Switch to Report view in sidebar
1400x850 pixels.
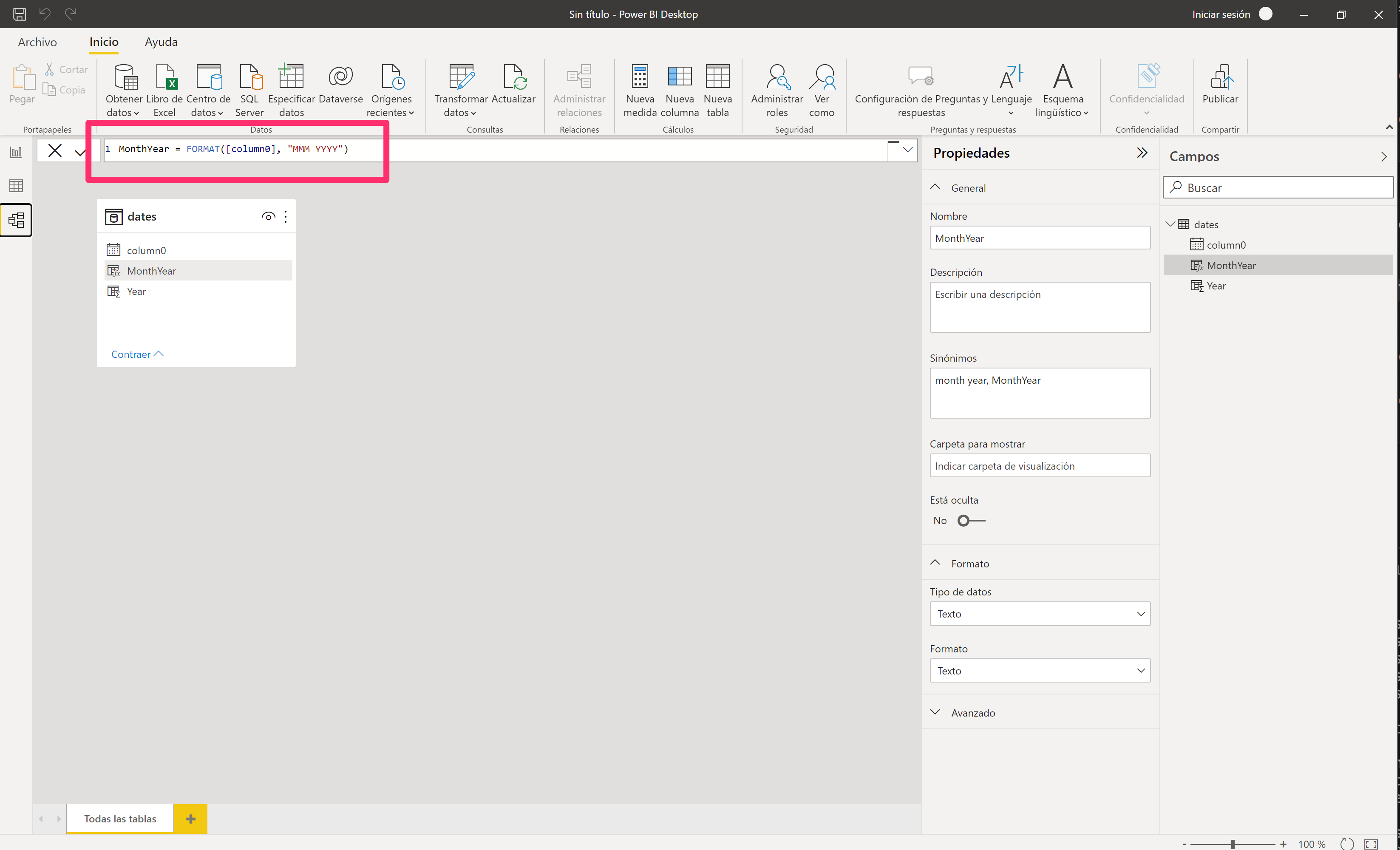coord(16,152)
